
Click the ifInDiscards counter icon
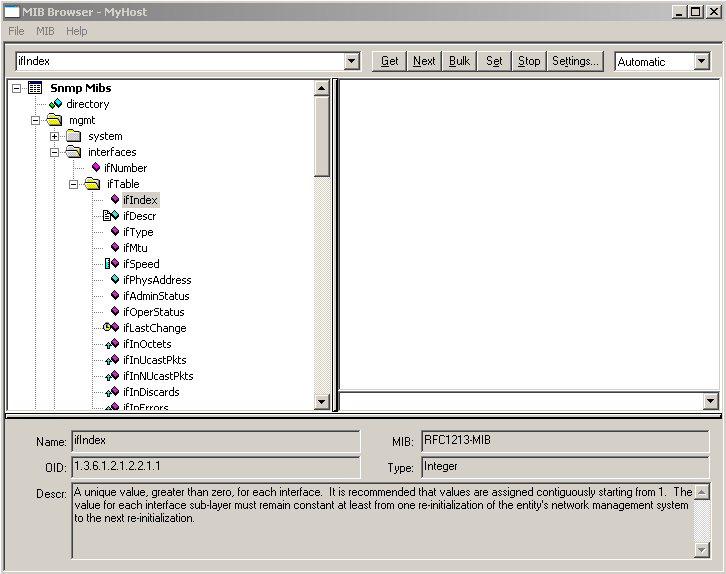[112, 392]
